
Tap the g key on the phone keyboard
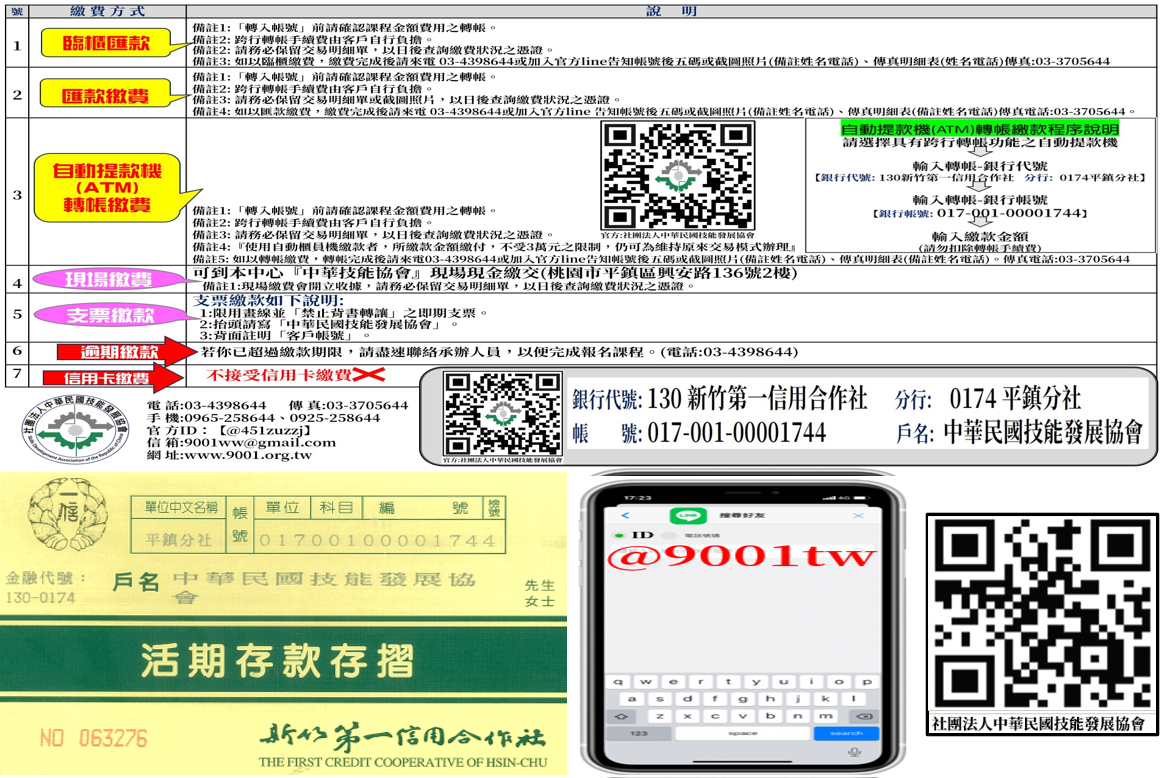(742, 698)
